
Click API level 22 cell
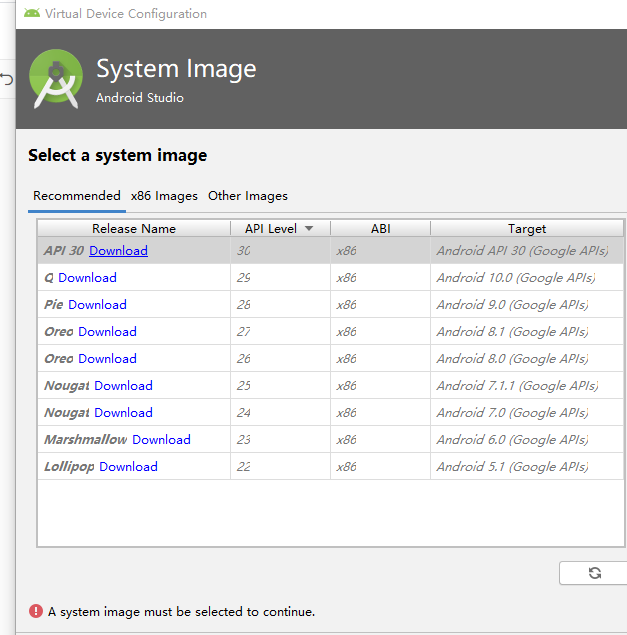(x=280, y=467)
